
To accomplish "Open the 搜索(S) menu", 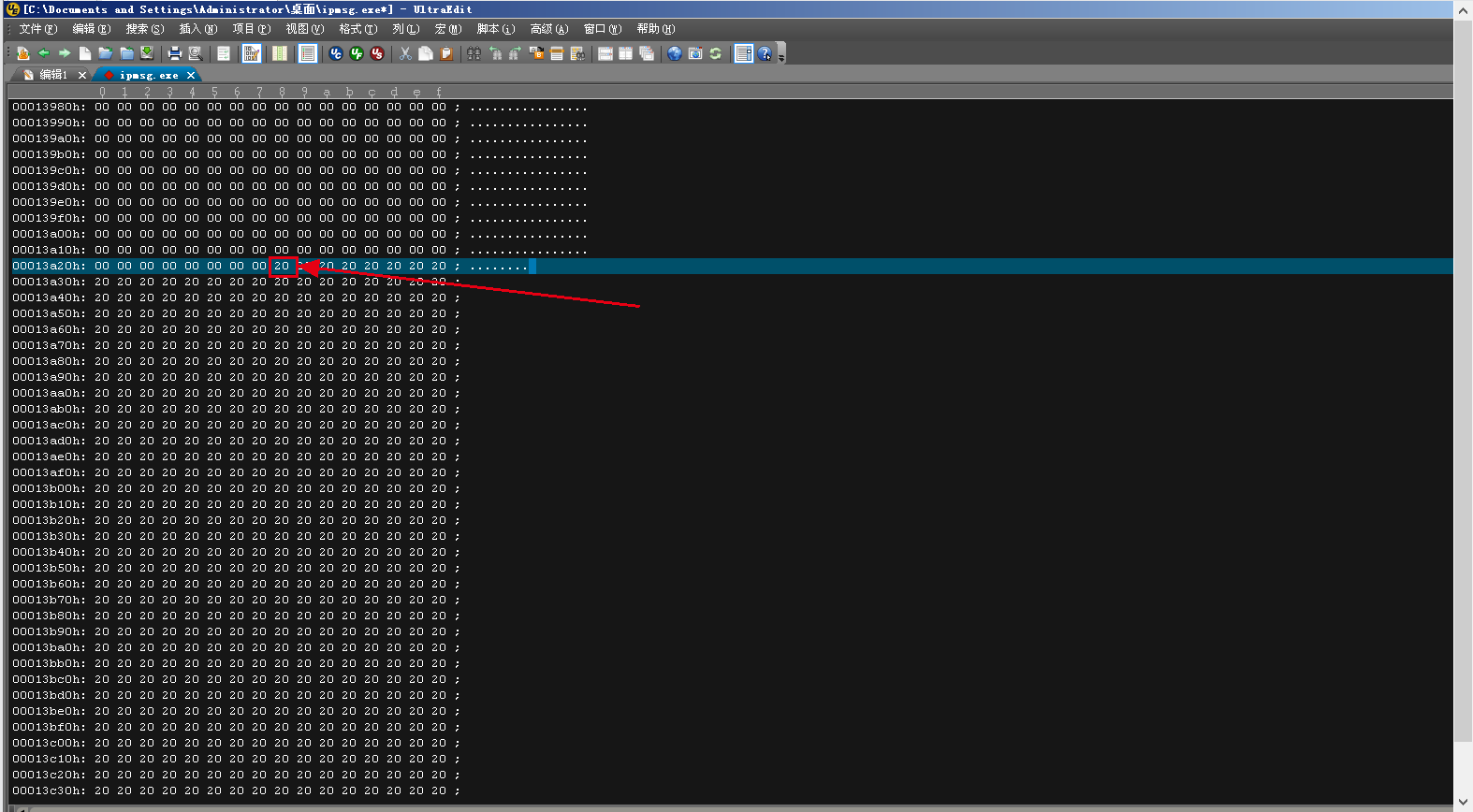I will tap(145, 29).
